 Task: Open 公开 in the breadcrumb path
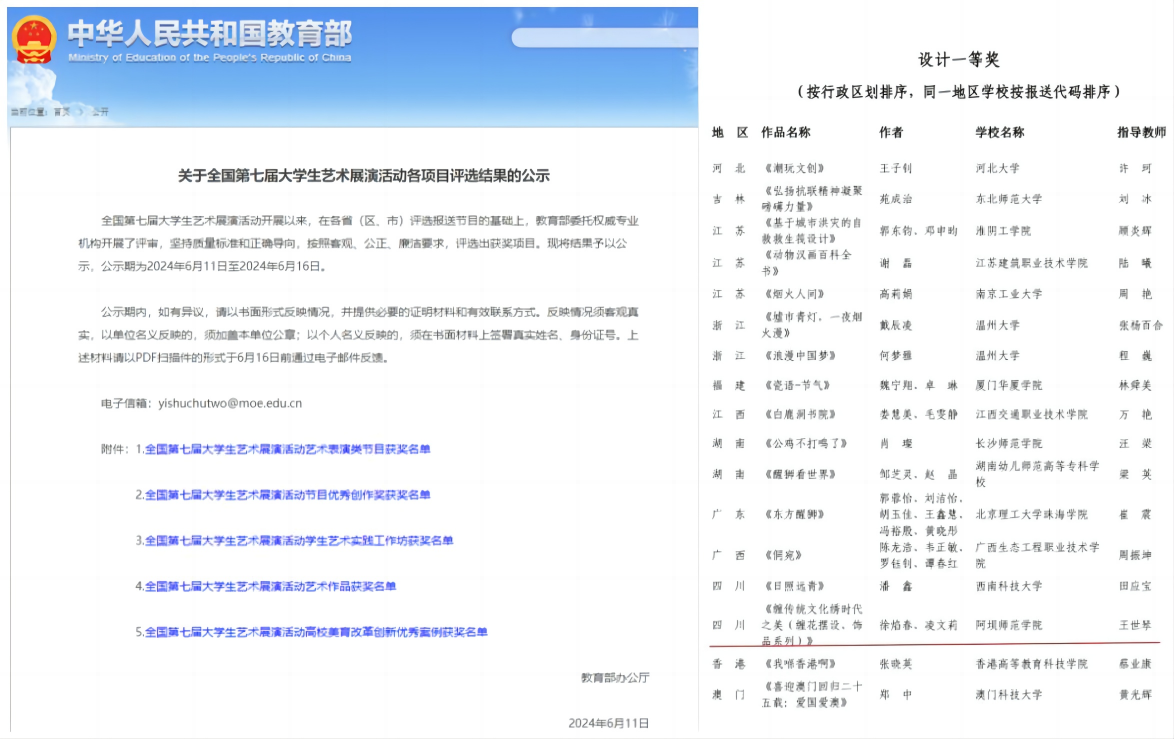coord(100,112)
